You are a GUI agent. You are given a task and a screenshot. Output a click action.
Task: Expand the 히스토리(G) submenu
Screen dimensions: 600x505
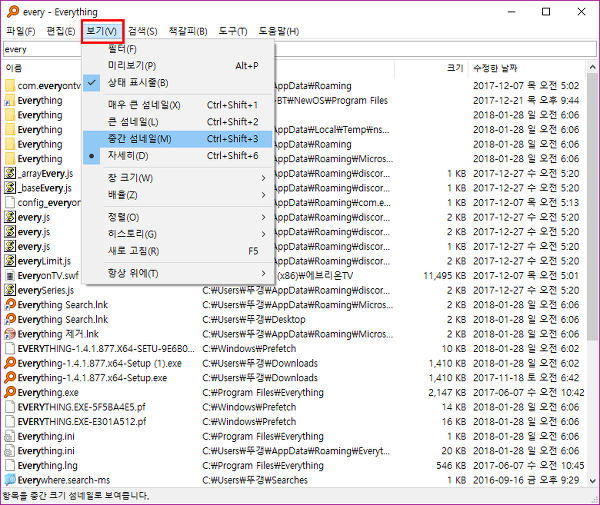178,234
